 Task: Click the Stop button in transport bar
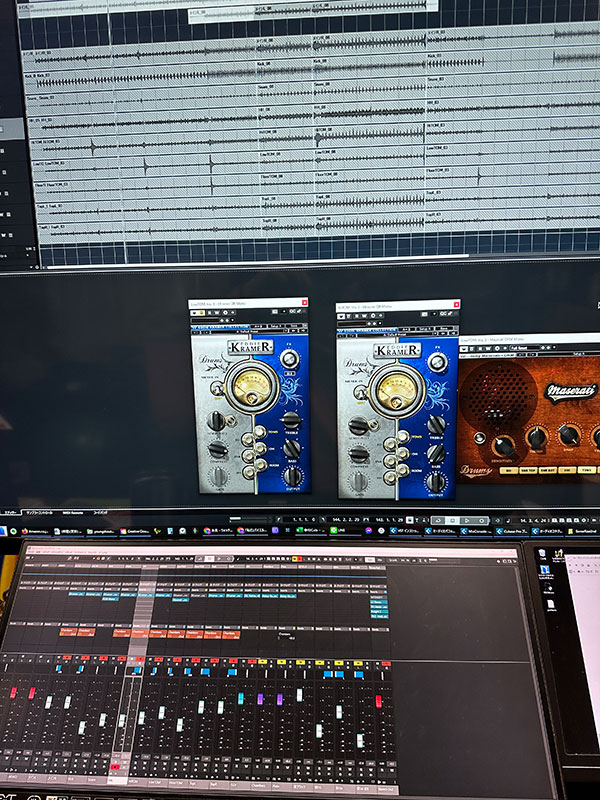coord(452,520)
